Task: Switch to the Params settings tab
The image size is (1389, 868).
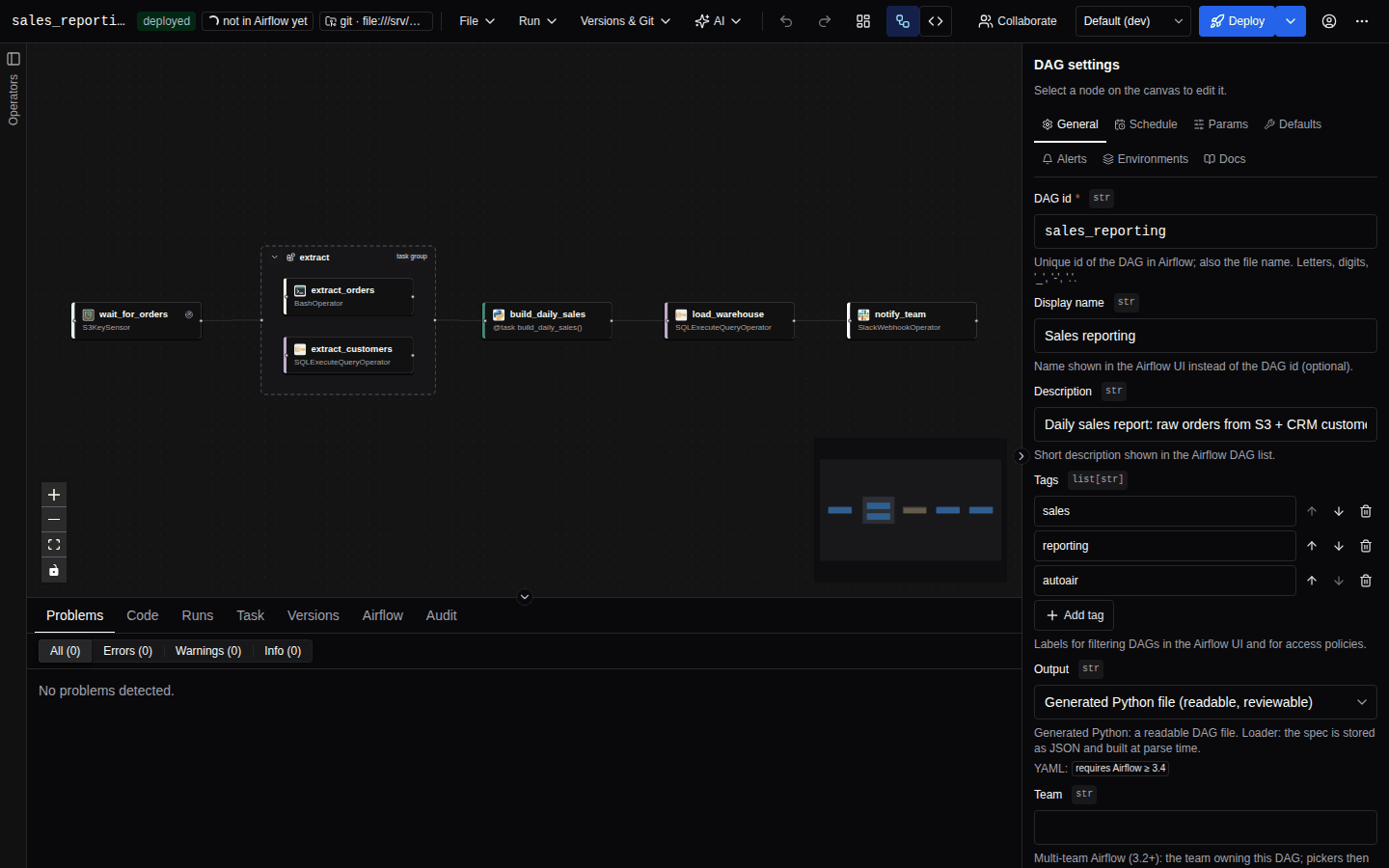Action: [1220, 124]
